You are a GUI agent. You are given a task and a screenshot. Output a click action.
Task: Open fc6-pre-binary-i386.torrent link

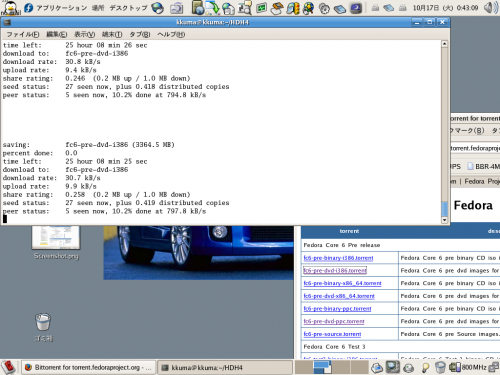[338, 258]
